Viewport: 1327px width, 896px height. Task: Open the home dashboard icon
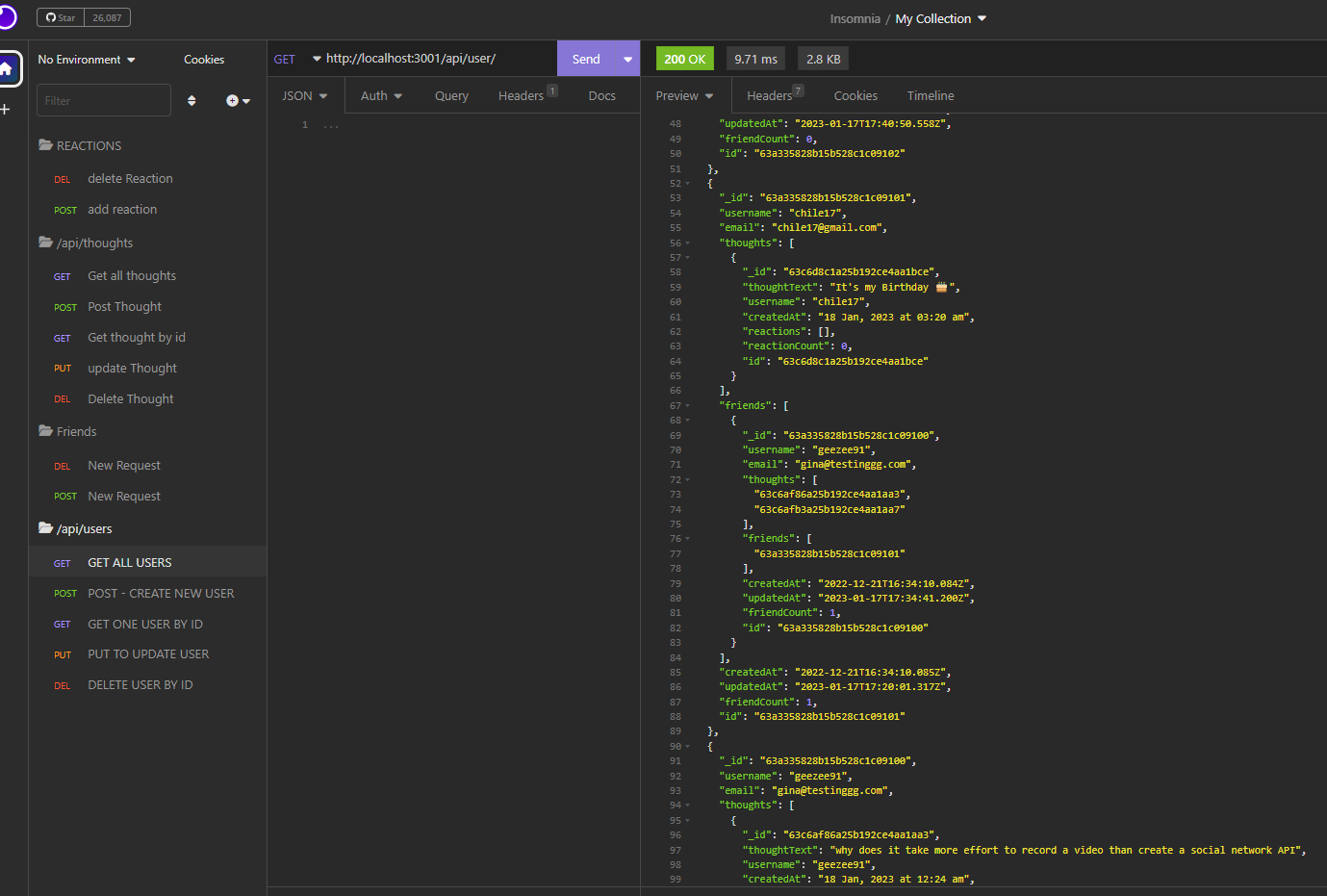tap(7, 68)
